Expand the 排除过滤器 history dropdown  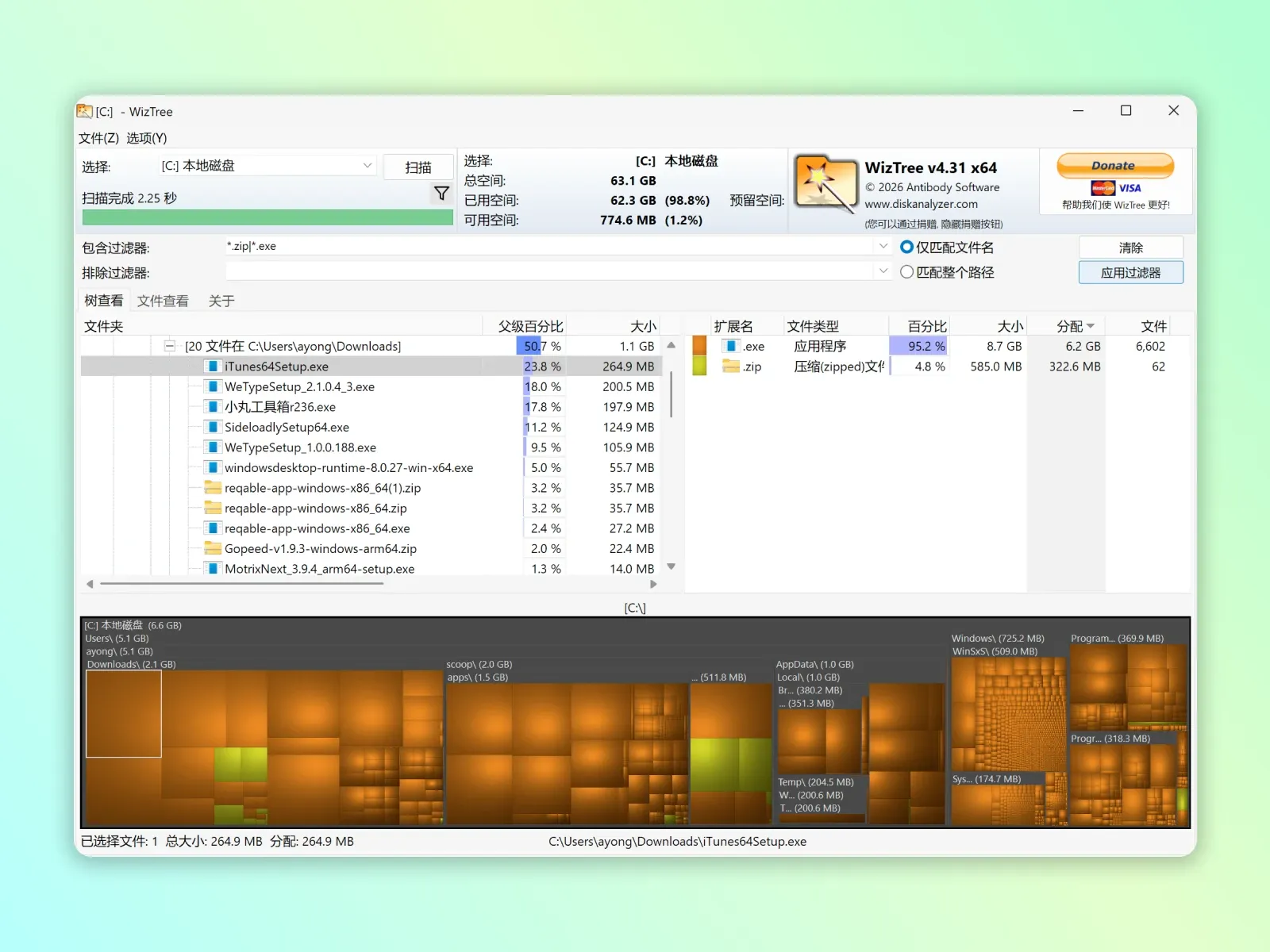tap(883, 271)
